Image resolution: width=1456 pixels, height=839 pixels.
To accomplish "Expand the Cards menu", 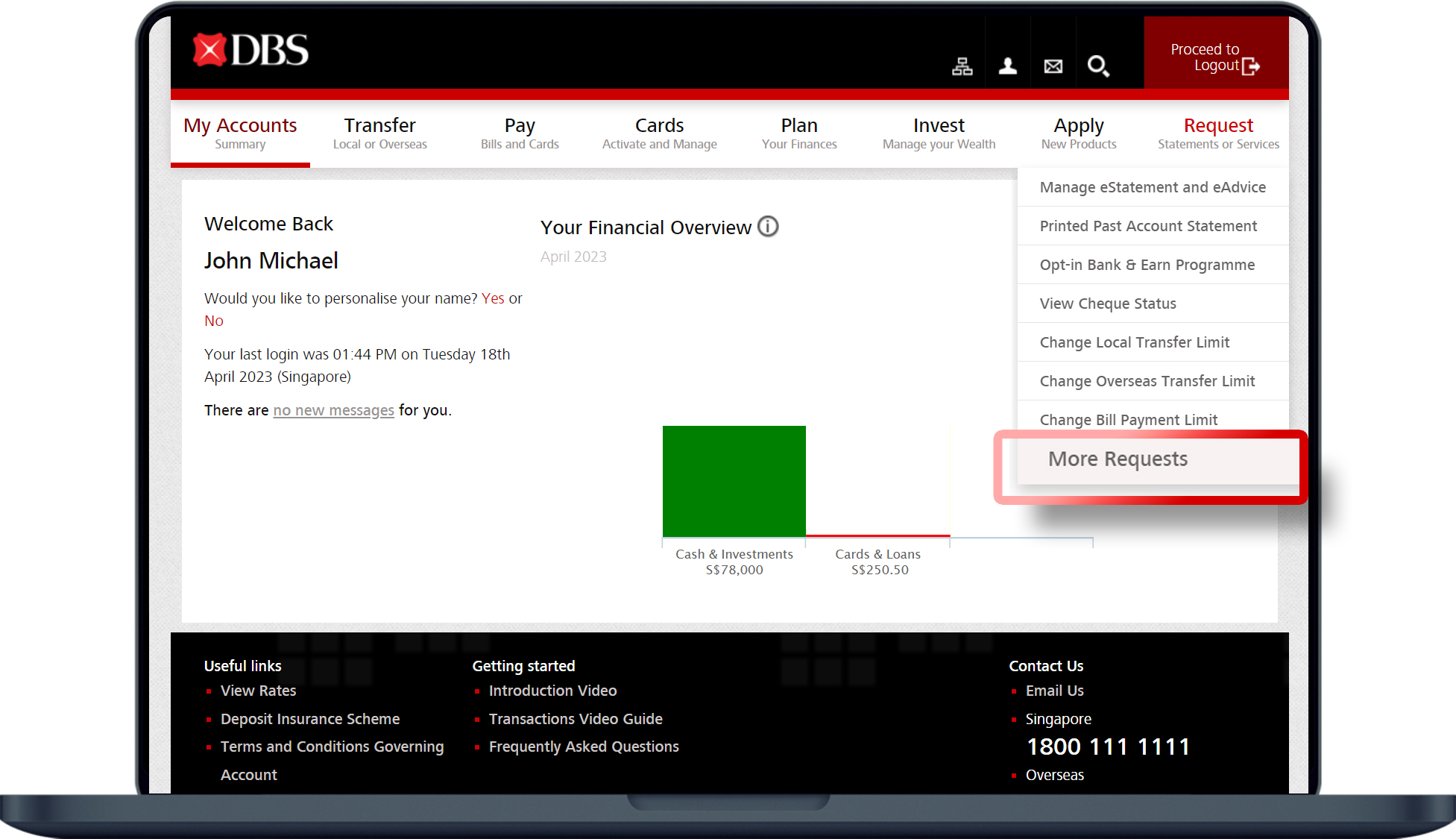I will pos(659,133).
